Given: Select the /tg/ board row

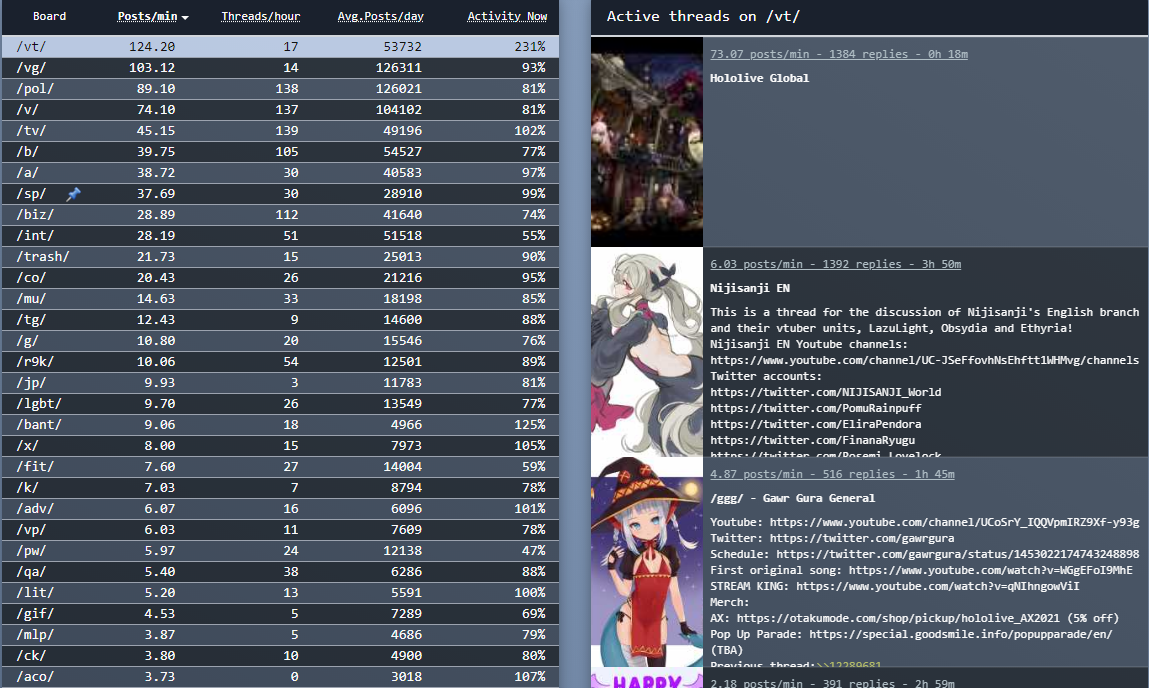Looking at the screenshot, I should click(280, 319).
